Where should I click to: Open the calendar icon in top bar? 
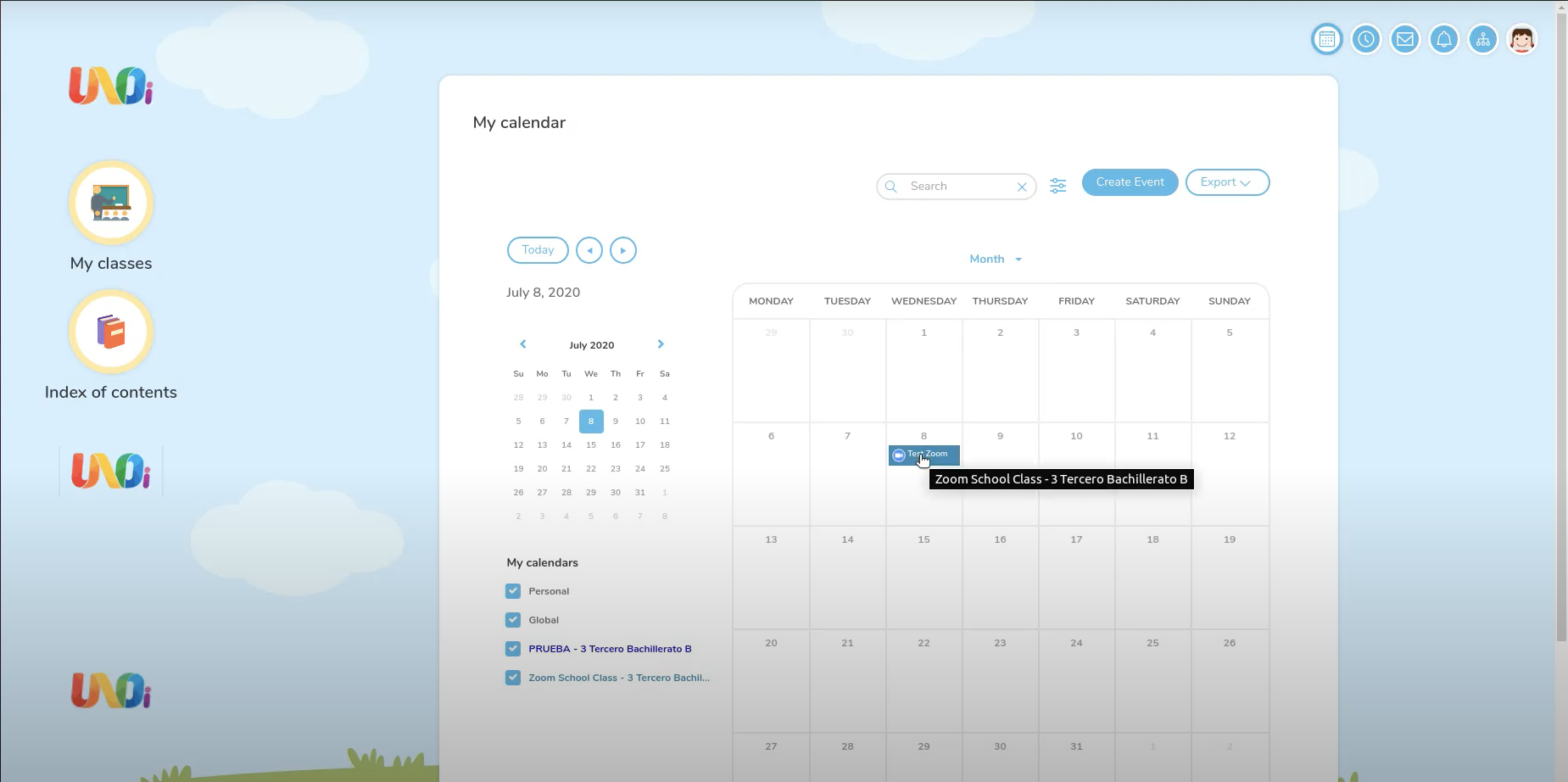point(1326,39)
